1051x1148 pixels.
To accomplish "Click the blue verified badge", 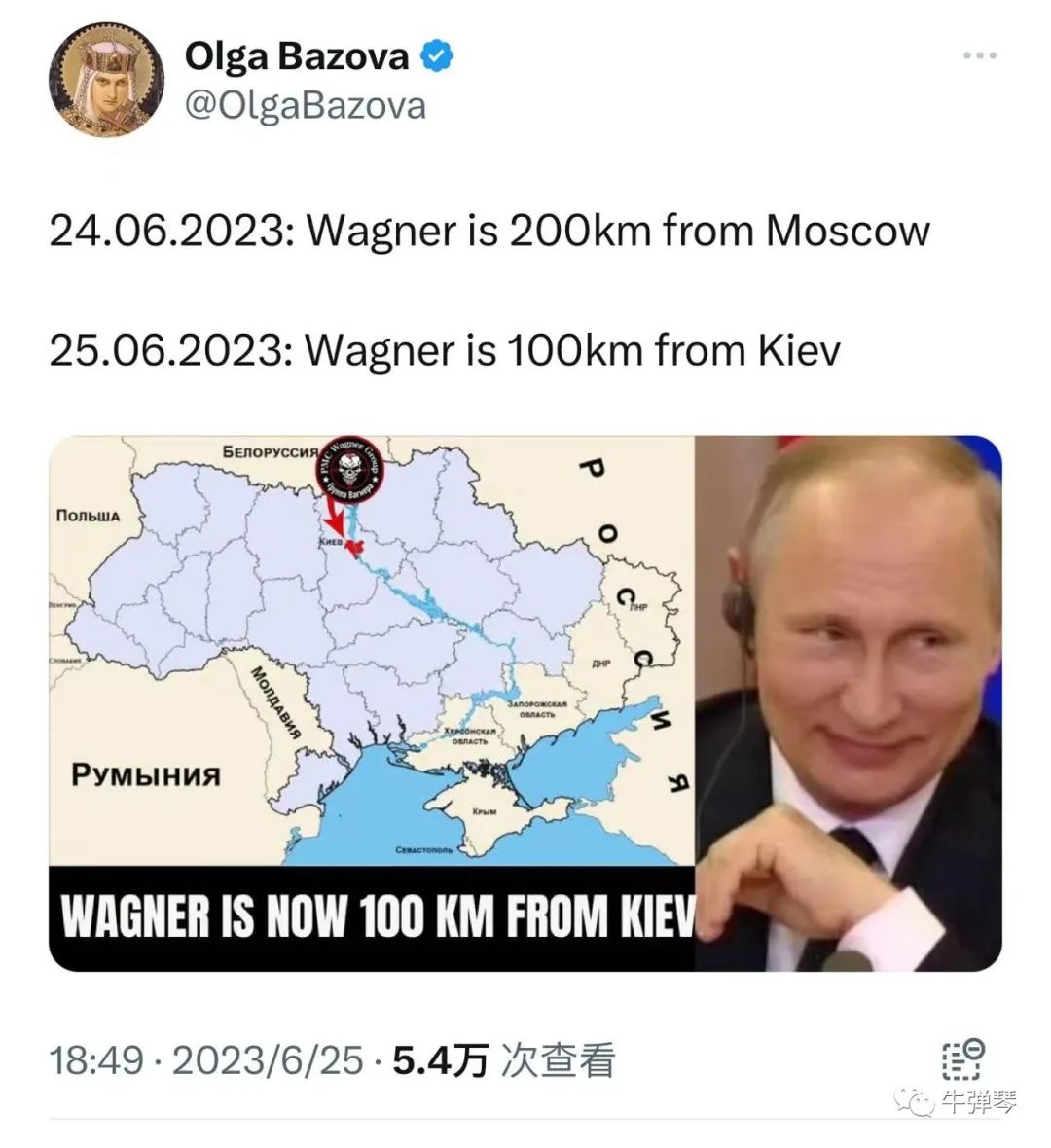I will click(437, 56).
